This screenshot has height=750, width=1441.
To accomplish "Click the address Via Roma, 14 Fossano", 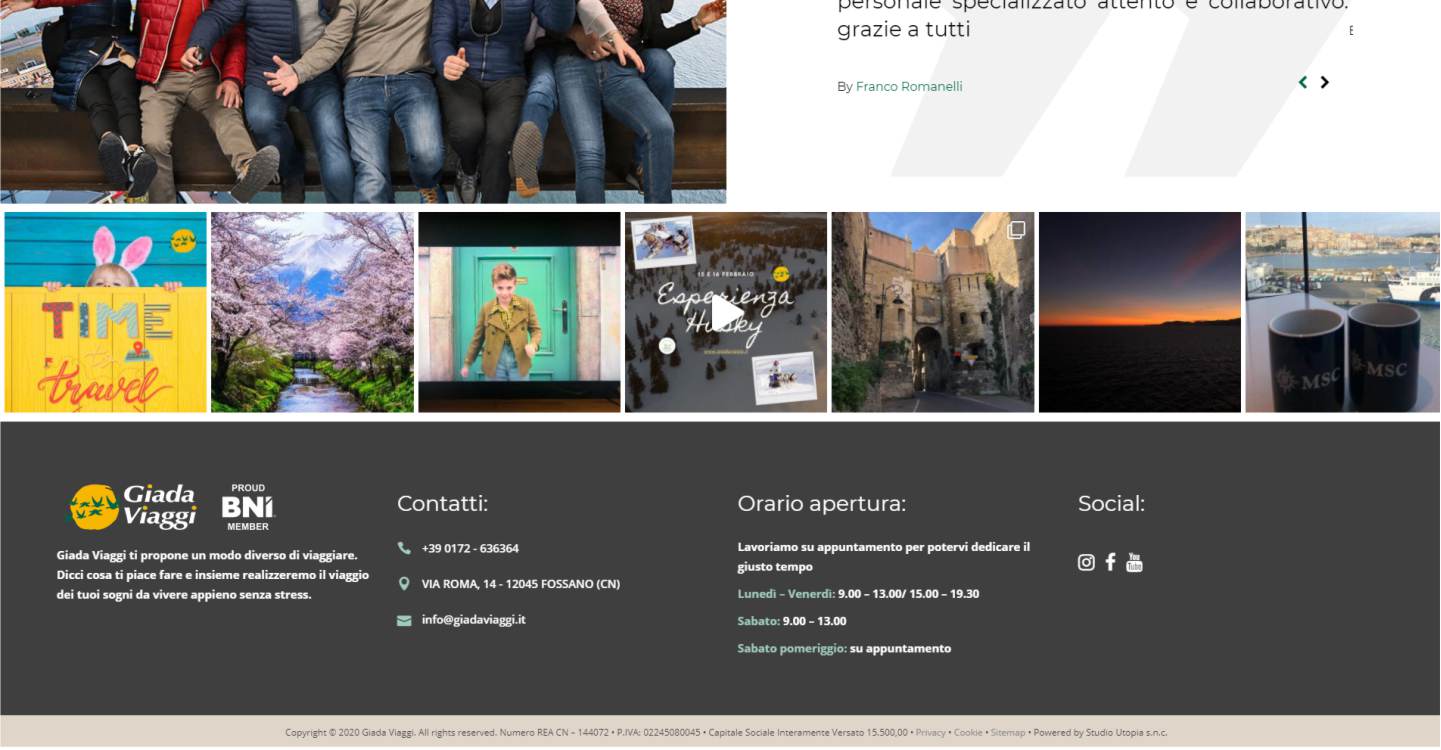I will (521, 584).
